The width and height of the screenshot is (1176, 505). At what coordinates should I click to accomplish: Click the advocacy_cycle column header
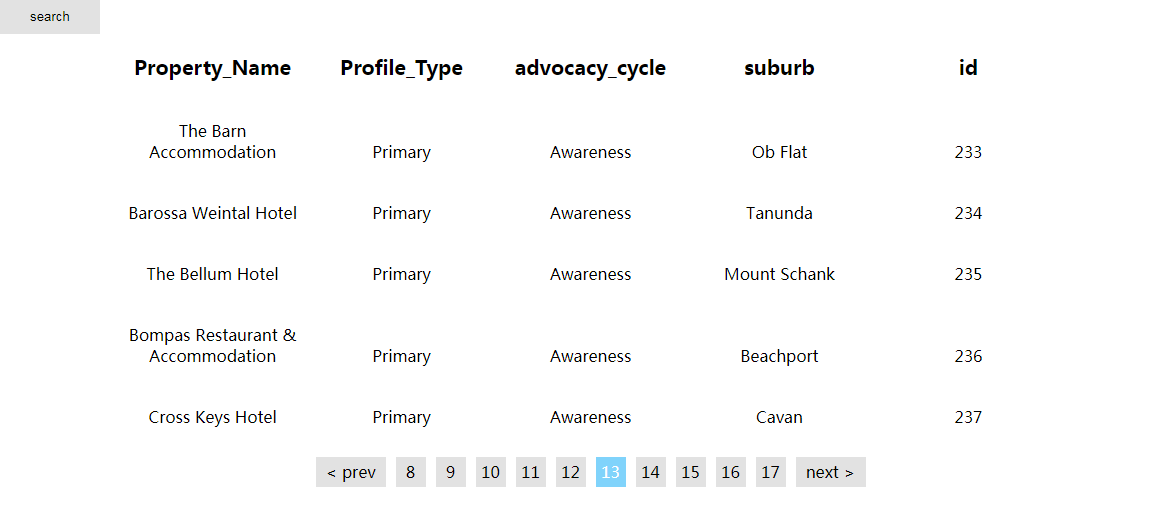(590, 68)
